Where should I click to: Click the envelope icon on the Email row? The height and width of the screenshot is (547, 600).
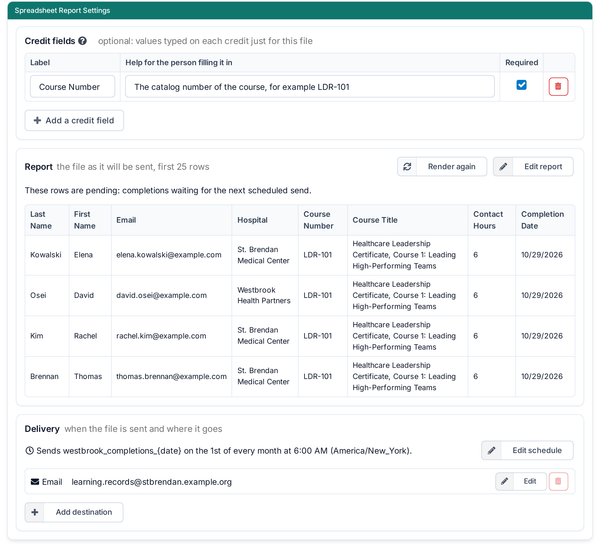35,482
